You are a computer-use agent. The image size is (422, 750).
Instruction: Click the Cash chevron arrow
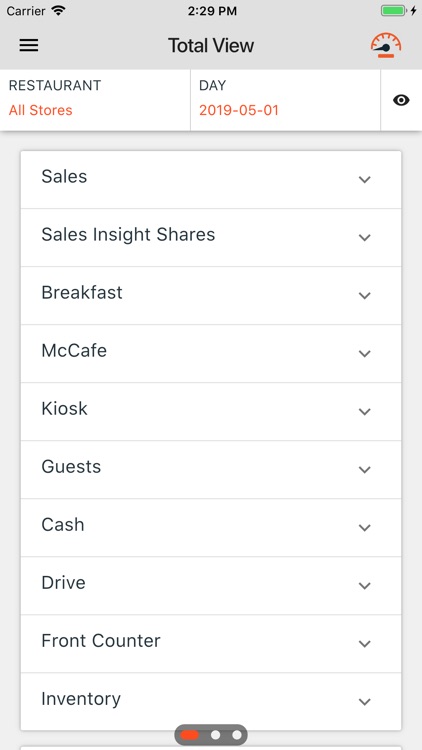click(365, 528)
